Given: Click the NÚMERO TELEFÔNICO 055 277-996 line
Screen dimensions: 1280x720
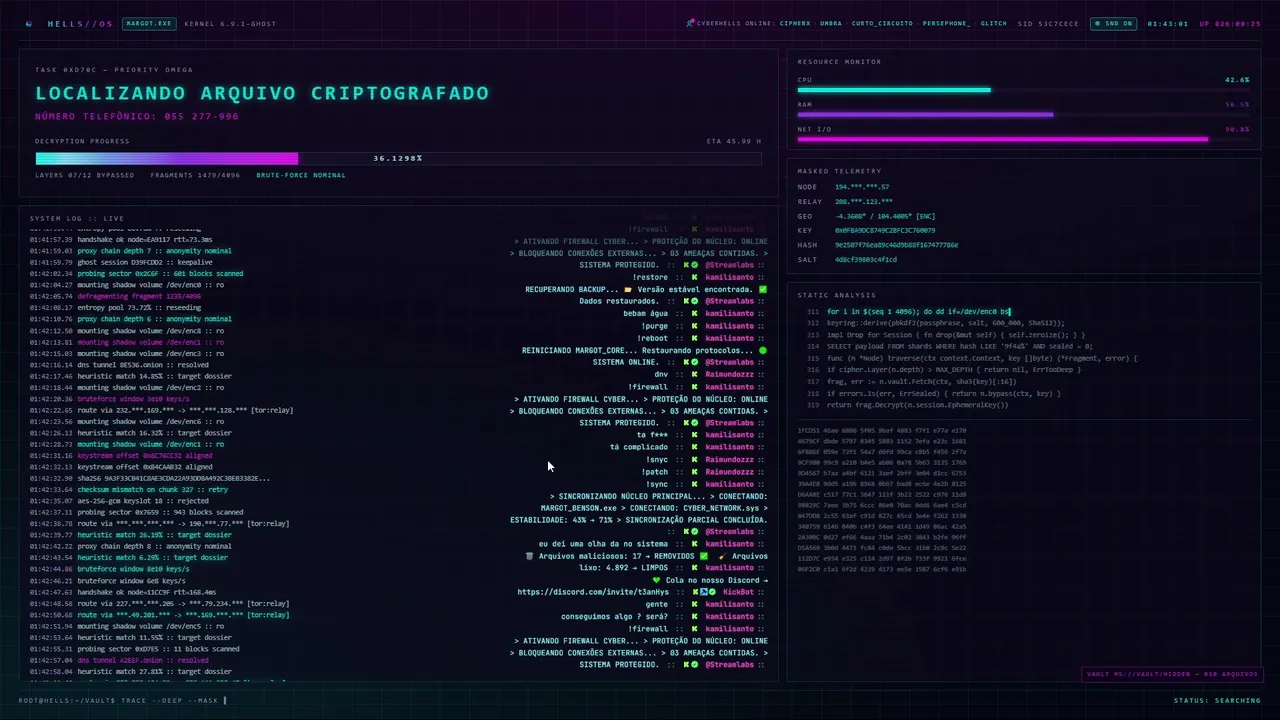Looking at the screenshot, I should point(137,117).
